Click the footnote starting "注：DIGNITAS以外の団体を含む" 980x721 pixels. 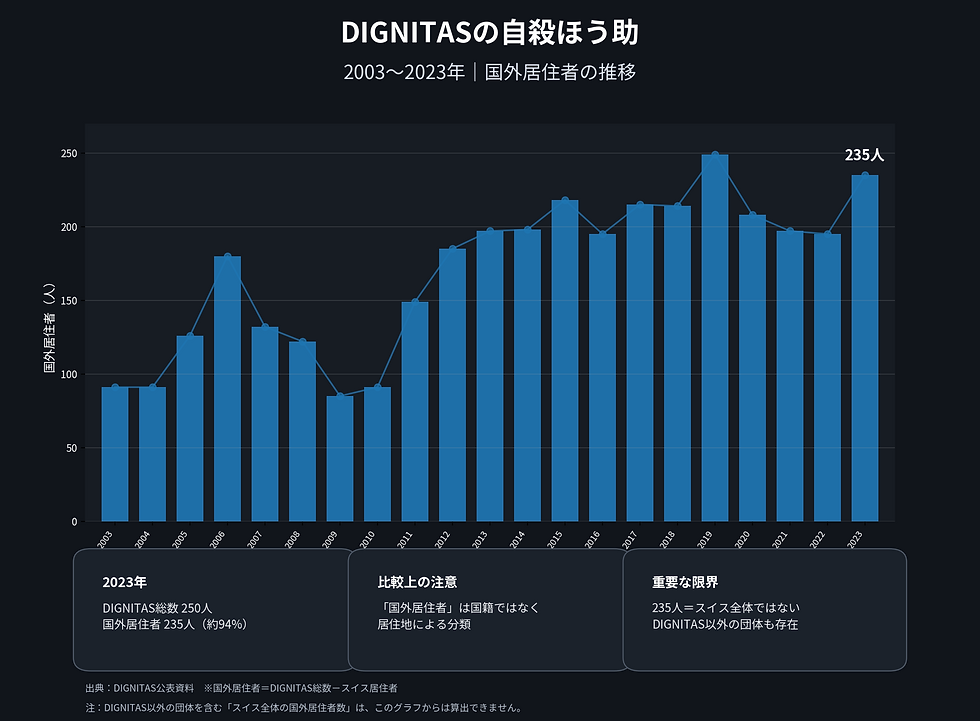(305, 708)
